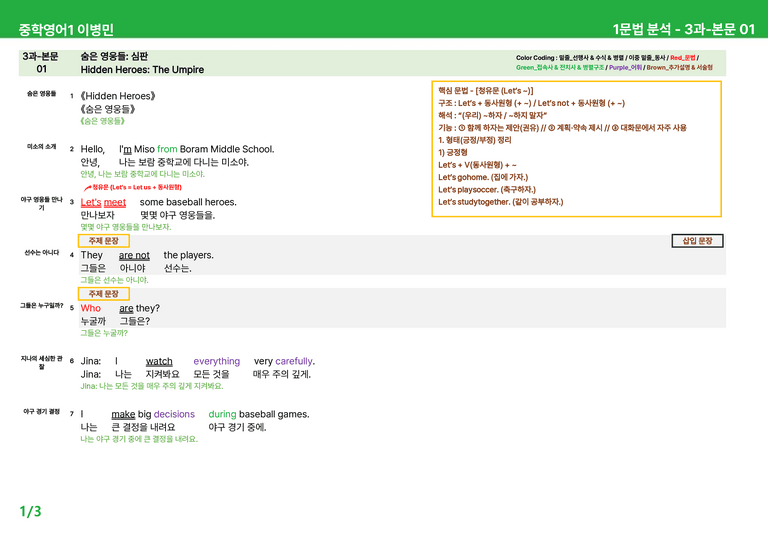
Task: Click 'some baseball heroes.' phrase
Action: [x=188, y=202]
